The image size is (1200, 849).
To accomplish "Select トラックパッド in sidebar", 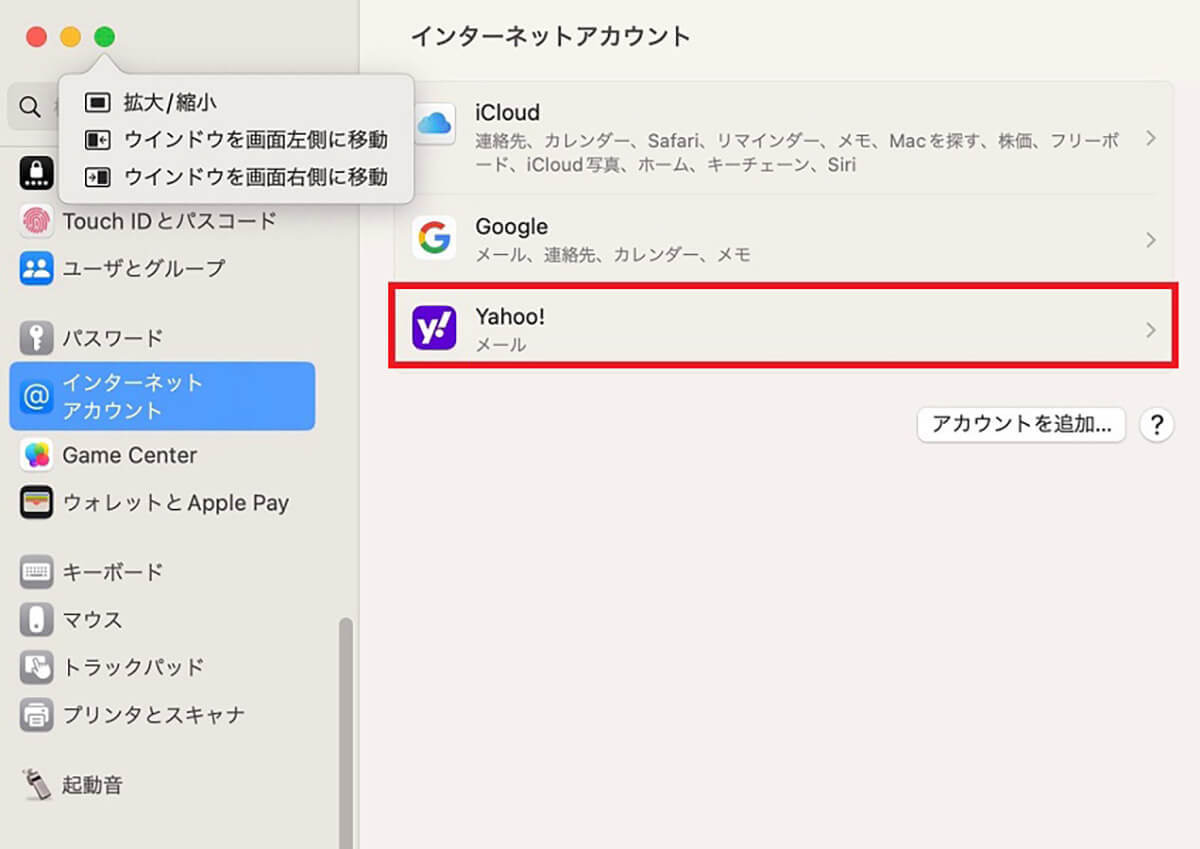I will pyautogui.click(x=162, y=667).
